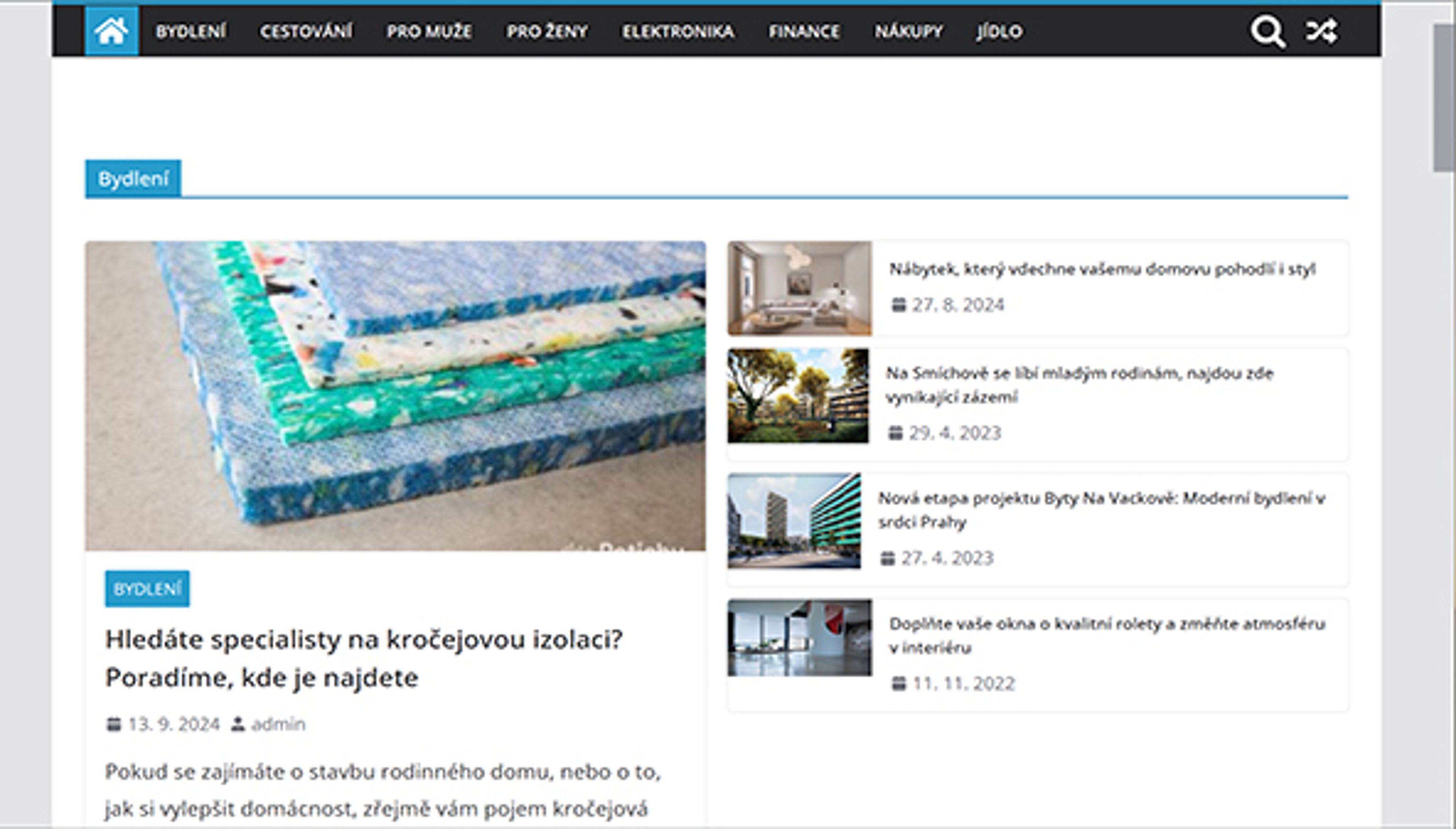Click the blue Bydlení section heading
Viewport: 1456px width, 829px height.
click(133, 179)
